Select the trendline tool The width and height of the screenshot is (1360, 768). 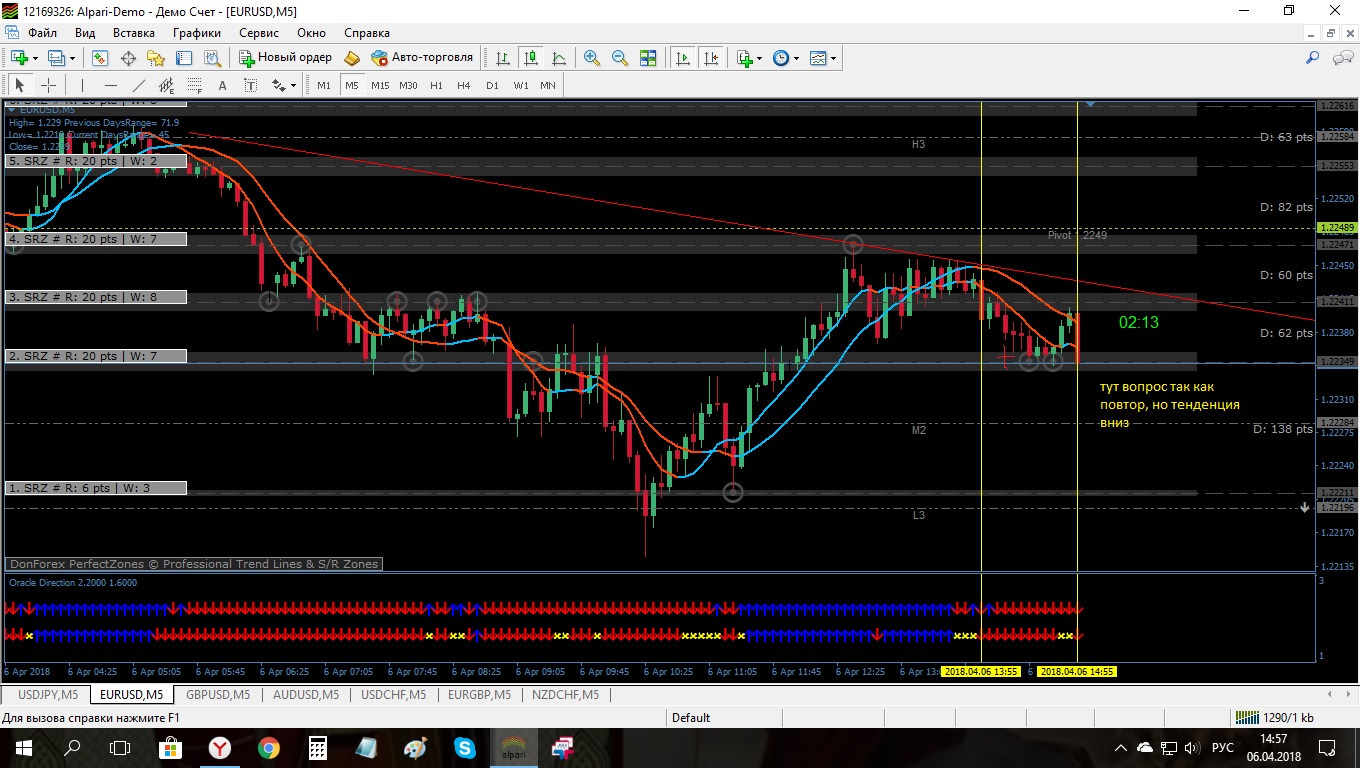138,85
